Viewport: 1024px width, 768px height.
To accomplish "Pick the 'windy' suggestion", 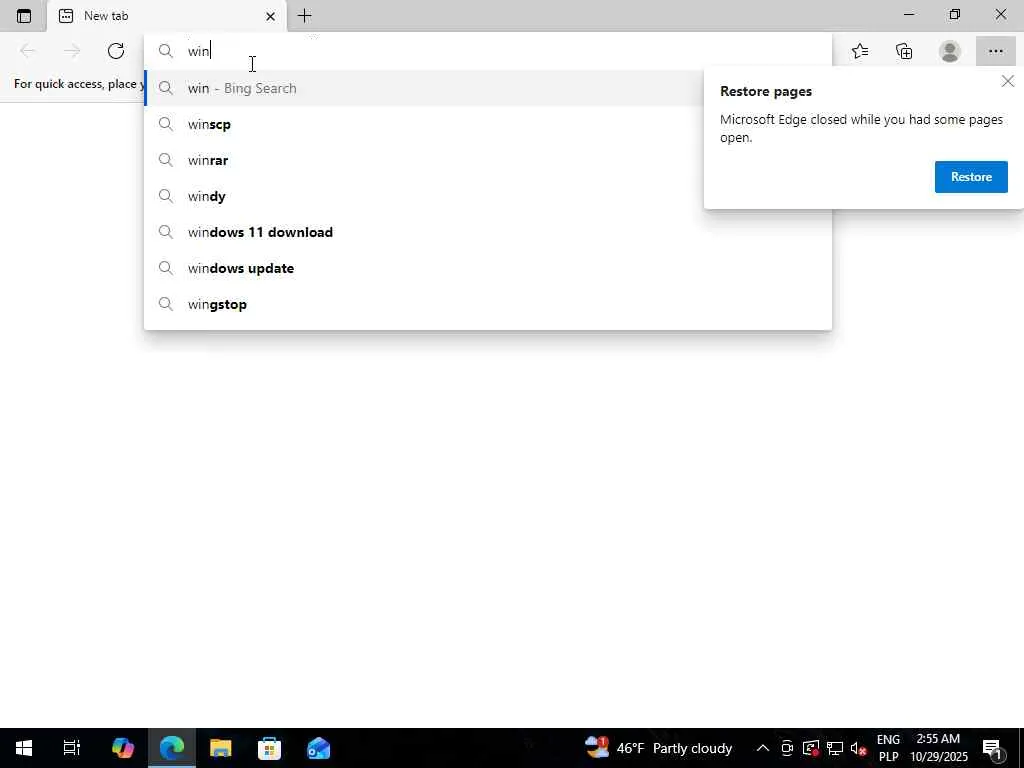I will coord(423,196).
